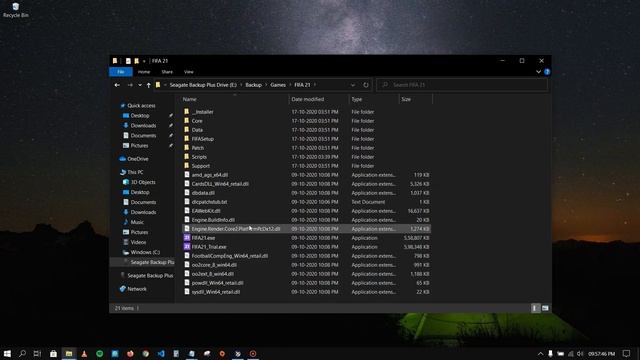Open taskbar Search icon

coord(22,353)
